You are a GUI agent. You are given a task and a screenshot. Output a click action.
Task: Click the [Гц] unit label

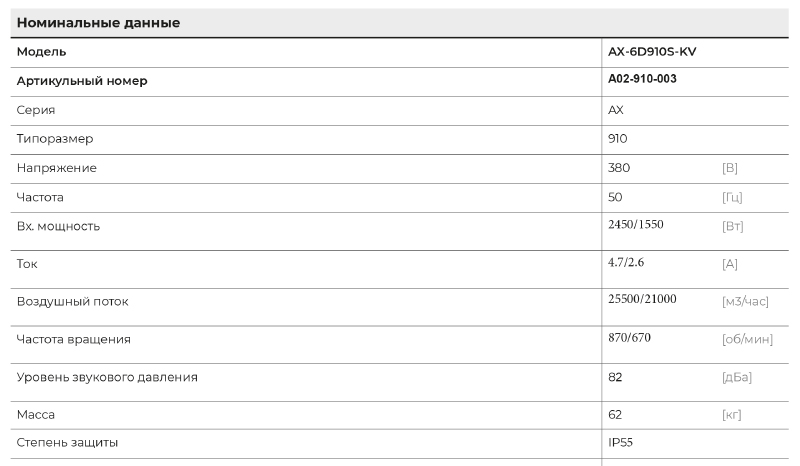point(733,198)
